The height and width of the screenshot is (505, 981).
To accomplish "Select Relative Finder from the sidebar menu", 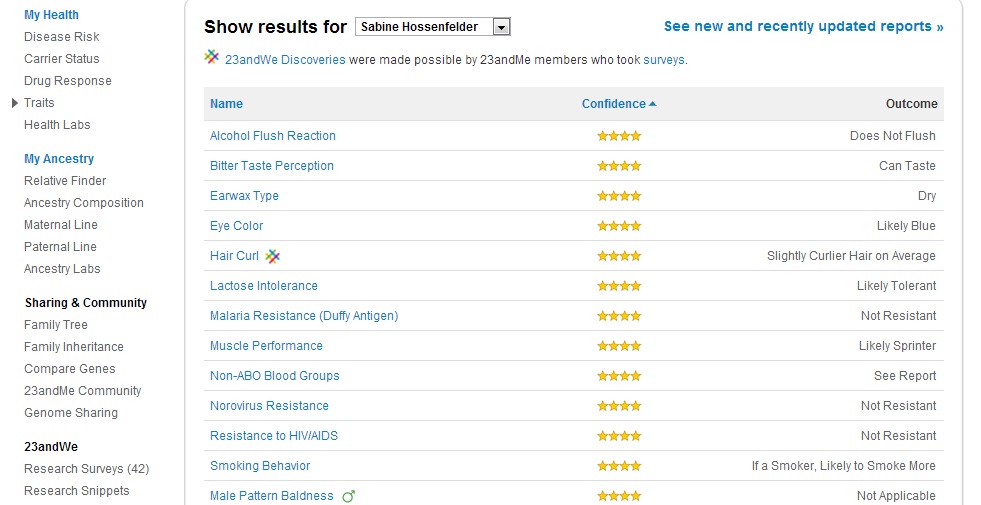I will (65, 181).
